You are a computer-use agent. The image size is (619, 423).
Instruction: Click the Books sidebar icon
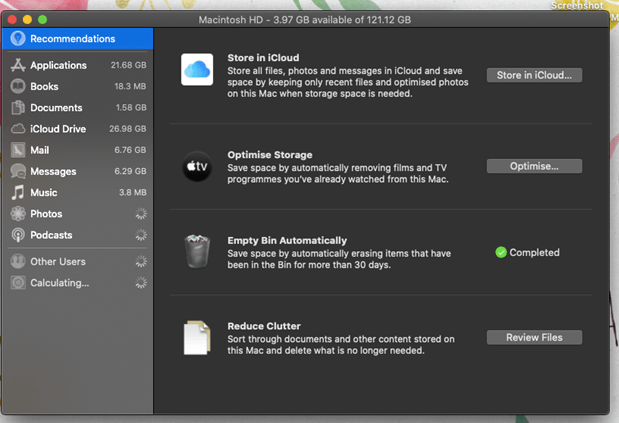coord(18,86)
